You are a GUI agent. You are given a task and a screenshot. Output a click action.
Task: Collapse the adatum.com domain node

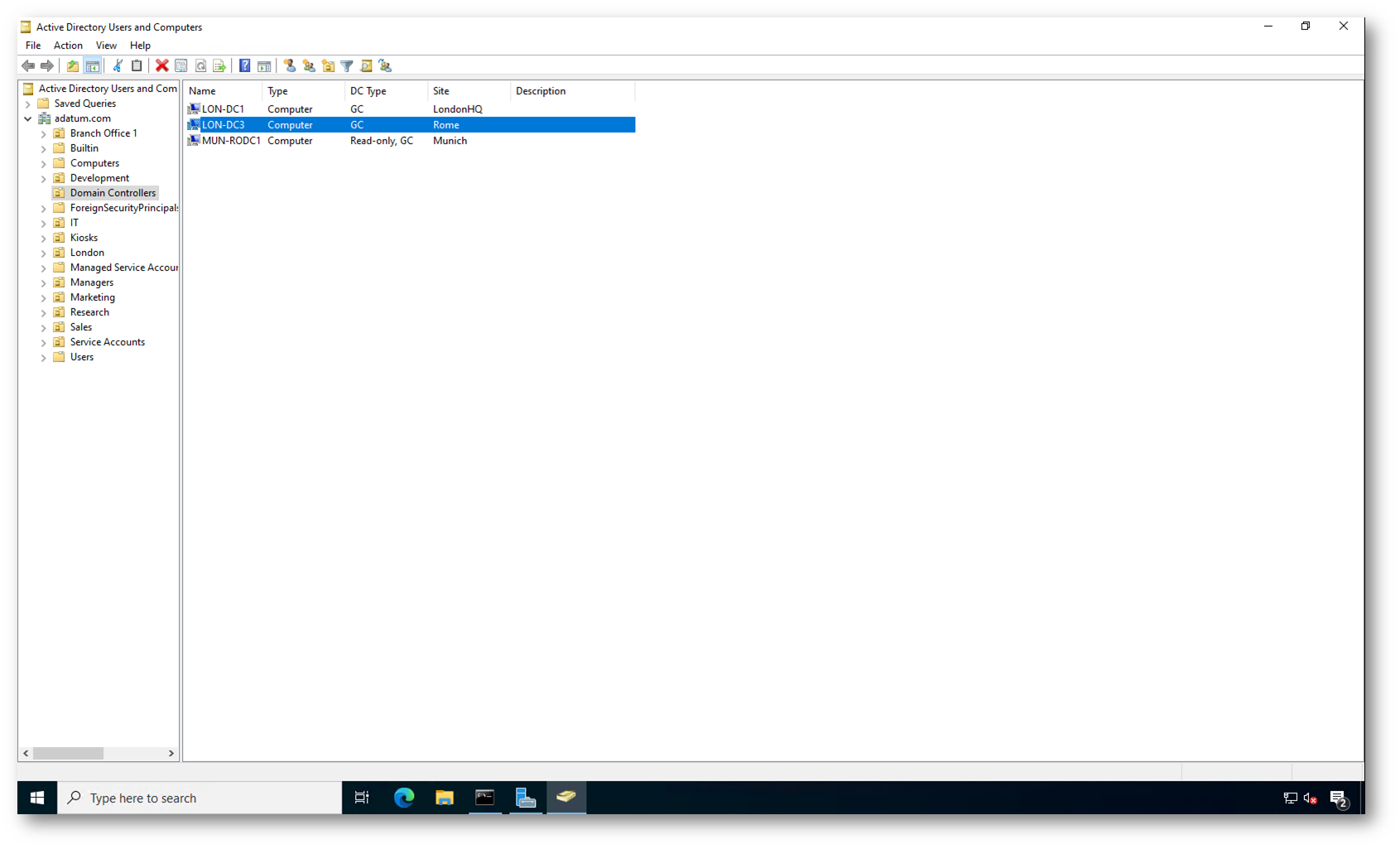(28, 119)
